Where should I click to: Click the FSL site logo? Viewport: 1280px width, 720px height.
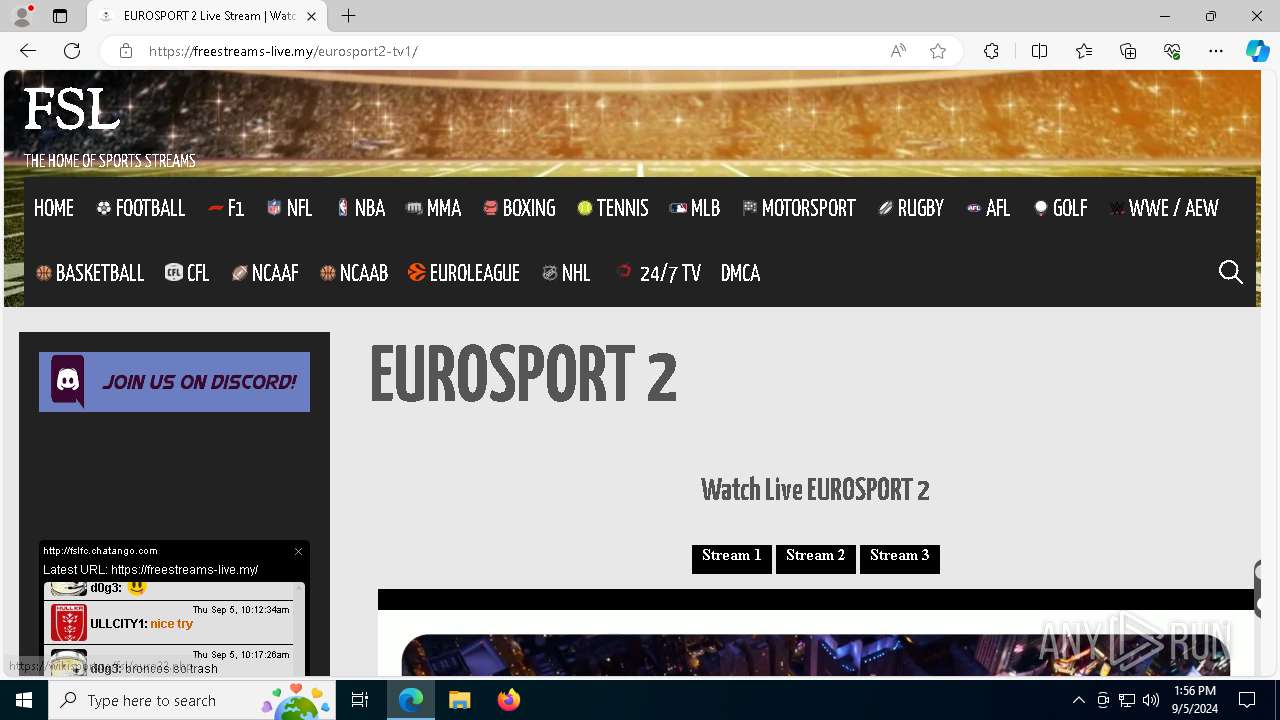point(72,109)
